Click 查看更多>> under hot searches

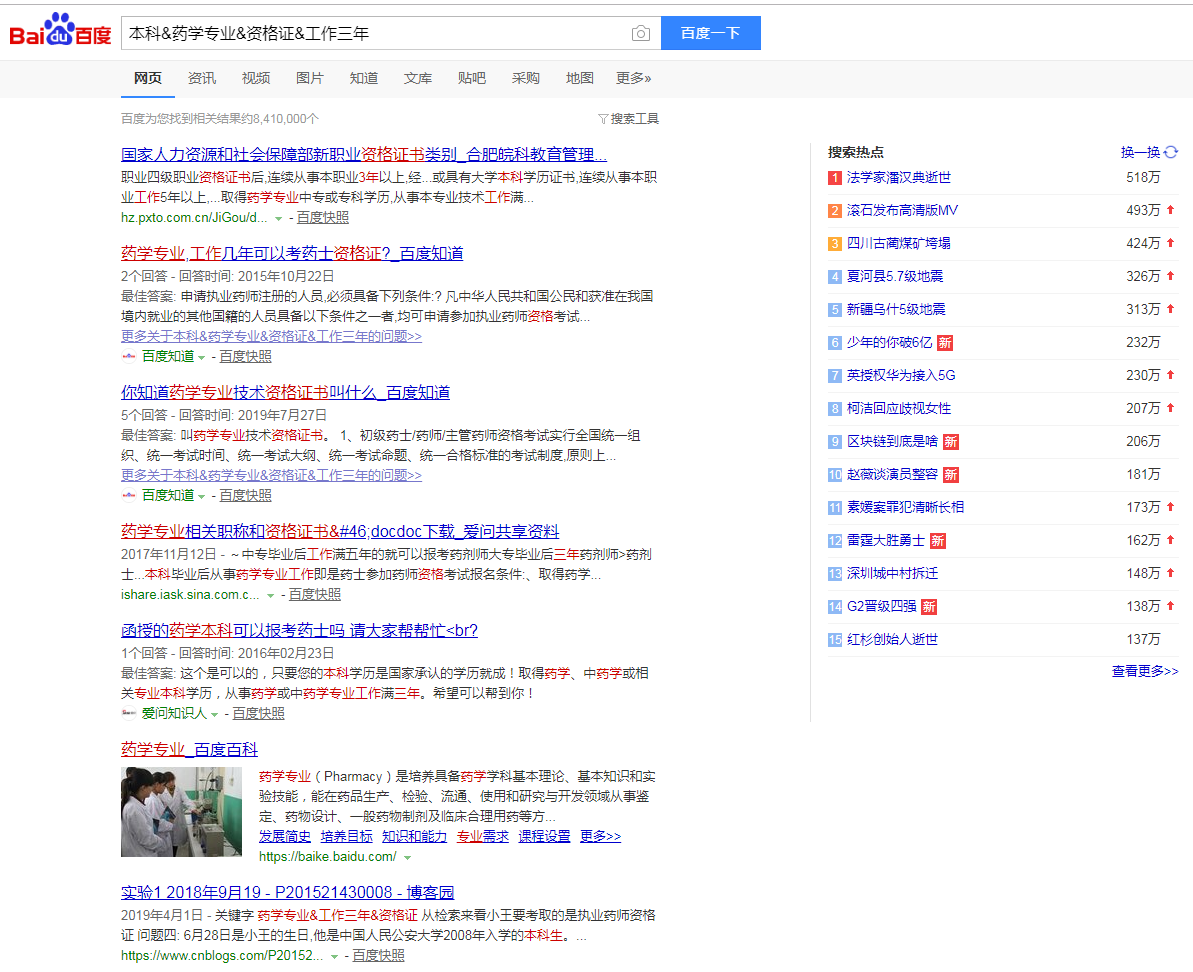coord(1145,671)
